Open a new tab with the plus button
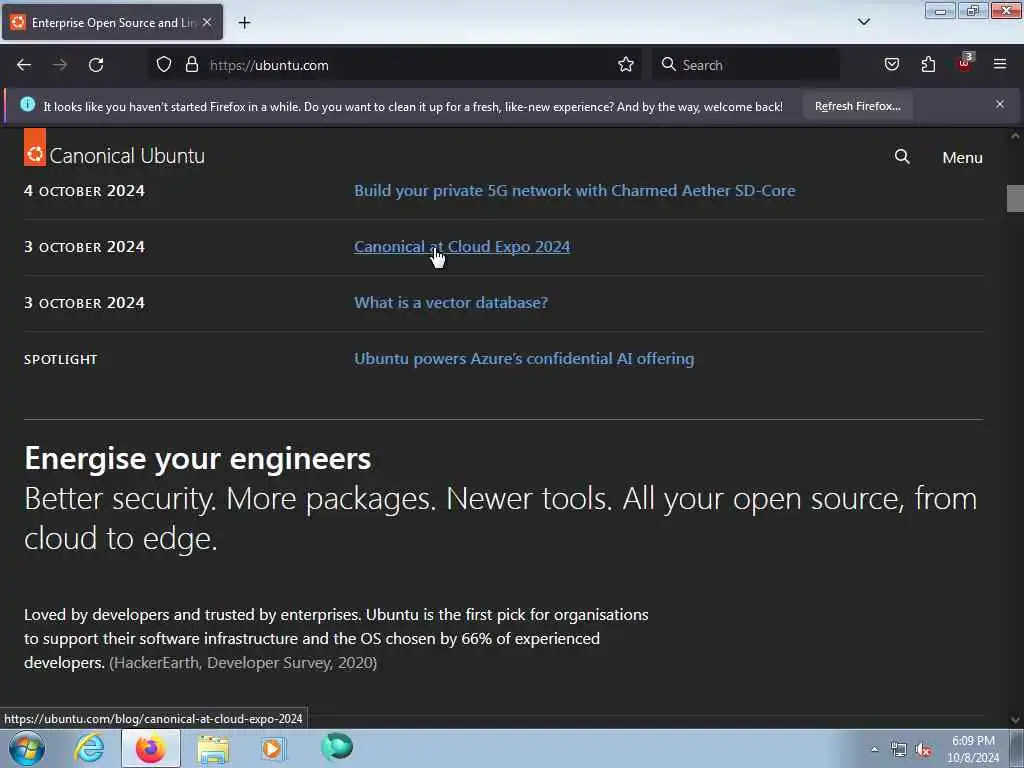This screenshot has height=768, width=1024. coord(244,23)
